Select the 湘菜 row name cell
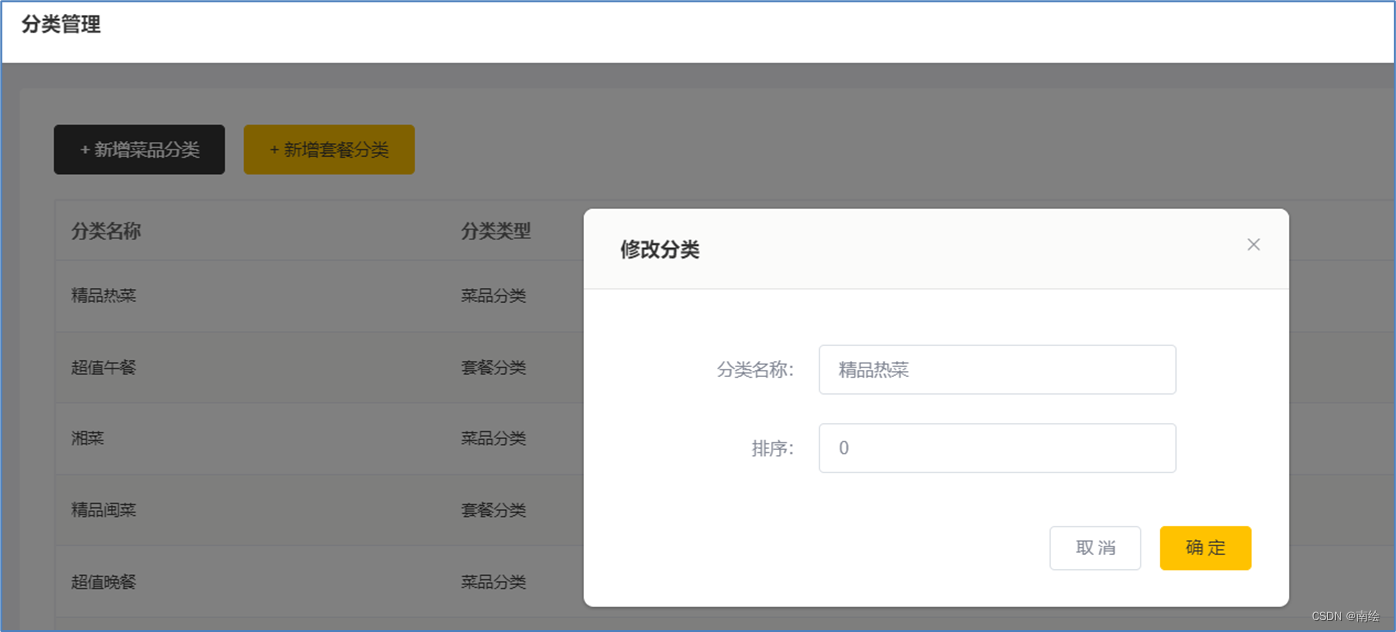Image resolution: width=1396 pixels, height=632 pixels. click(x=88, y=438)
